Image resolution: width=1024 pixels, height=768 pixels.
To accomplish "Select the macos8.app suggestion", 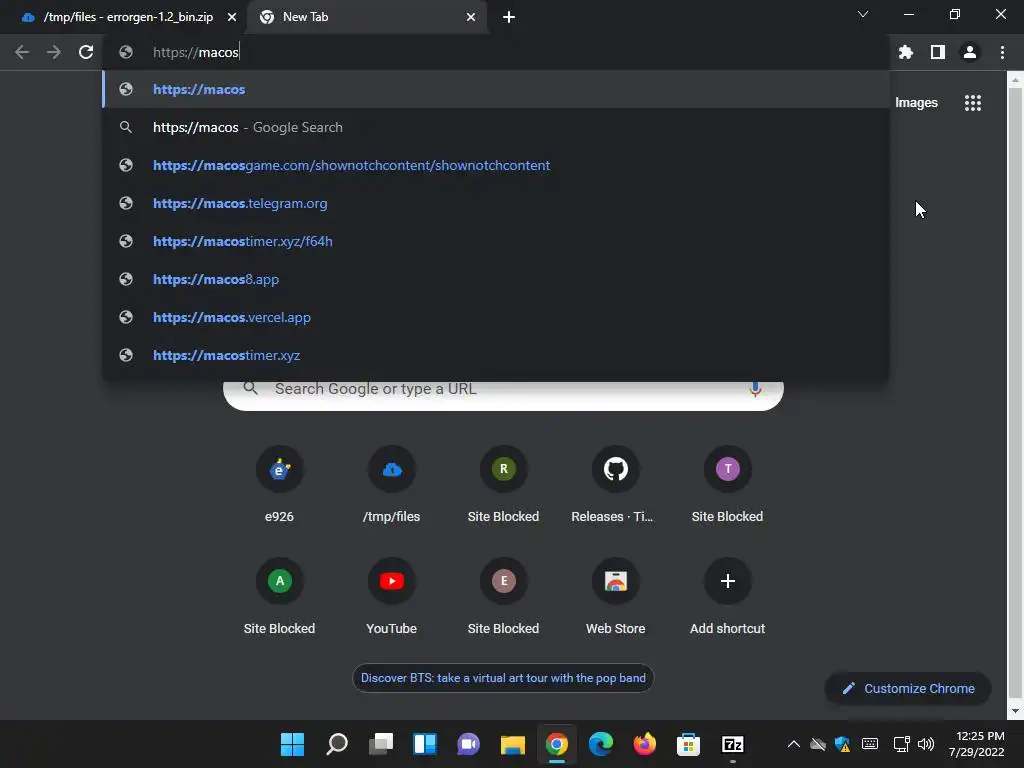I will (x=496, y=279).
